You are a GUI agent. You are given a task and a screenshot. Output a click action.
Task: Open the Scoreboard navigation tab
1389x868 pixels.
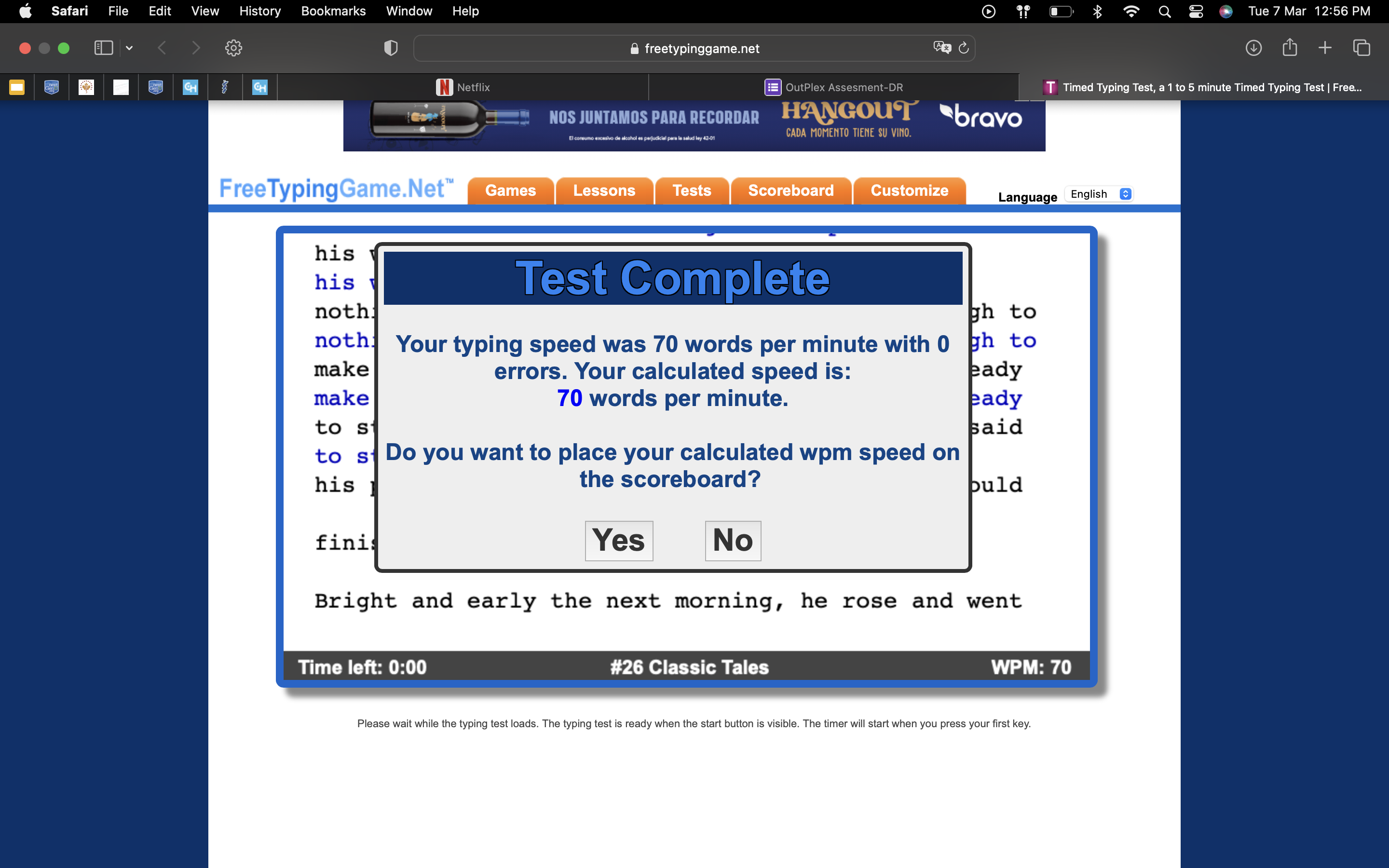point(790,190)
